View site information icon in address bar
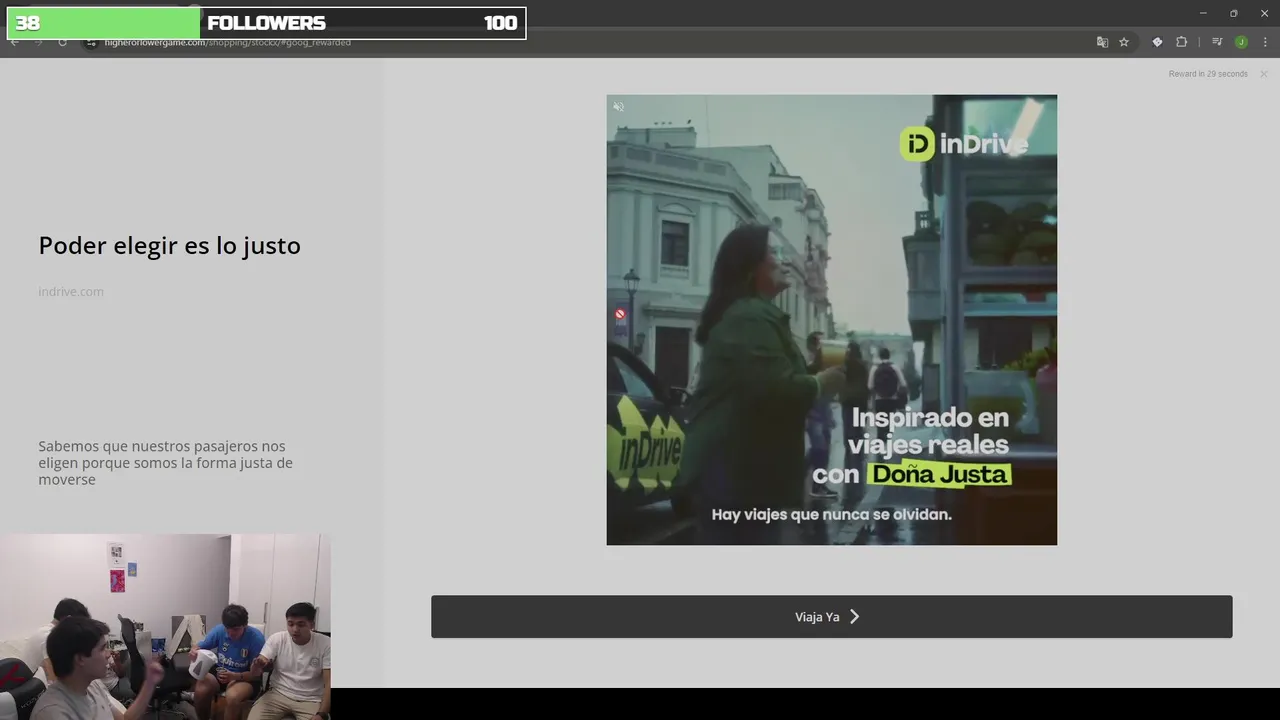 tap(91, 42)
